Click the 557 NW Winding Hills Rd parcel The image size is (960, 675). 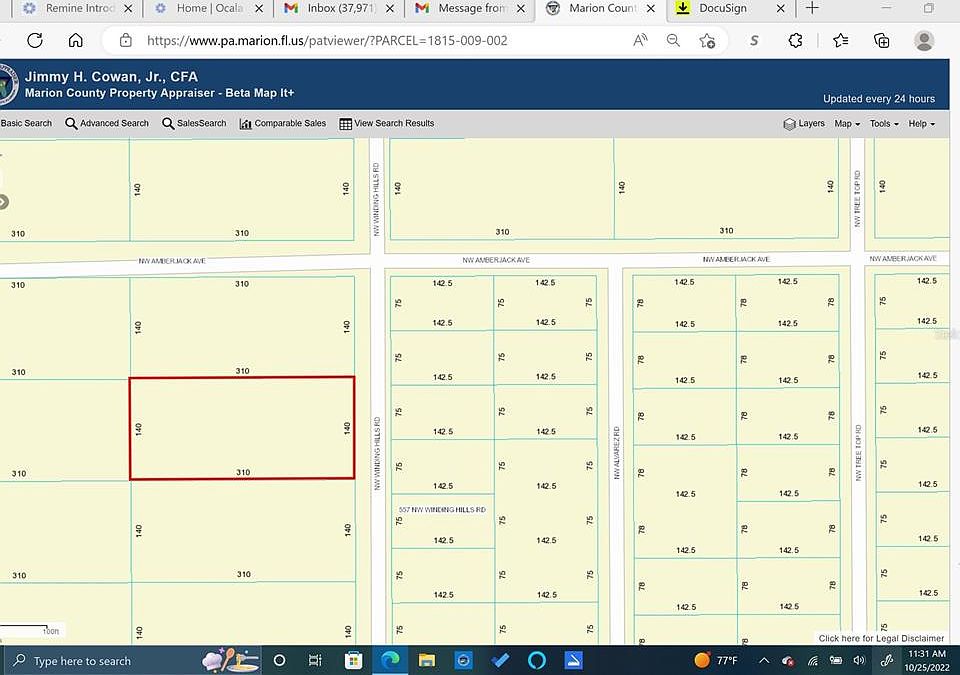coord(442,522)
